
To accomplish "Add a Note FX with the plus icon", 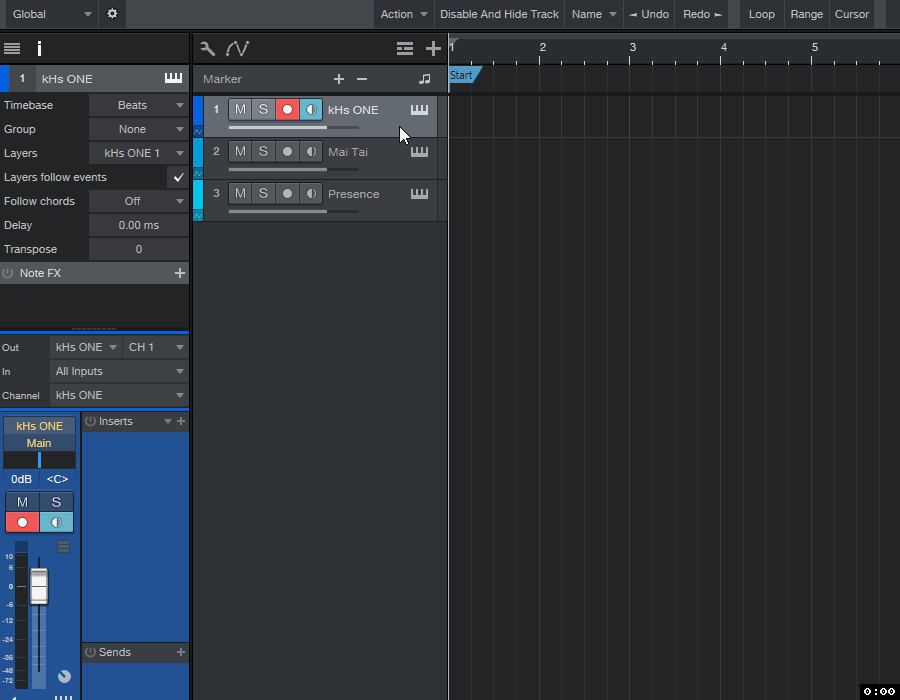I will tap(180, 273).
